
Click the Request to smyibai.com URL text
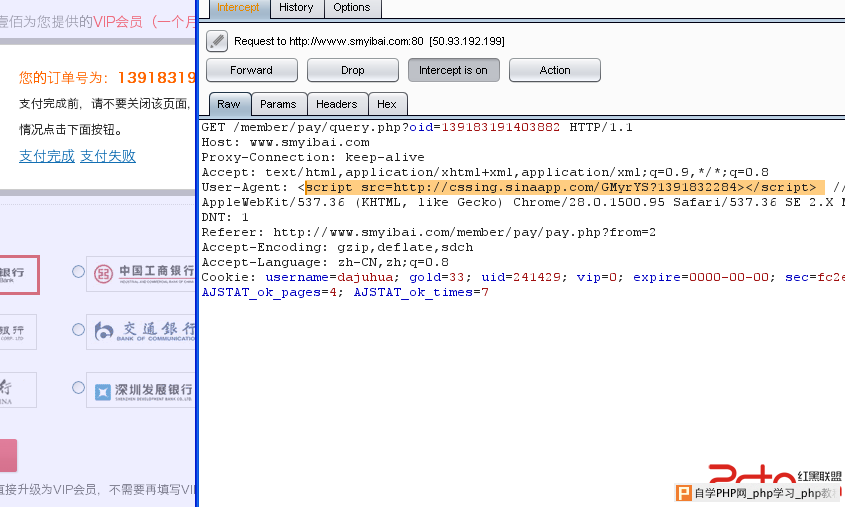point(369,41)
